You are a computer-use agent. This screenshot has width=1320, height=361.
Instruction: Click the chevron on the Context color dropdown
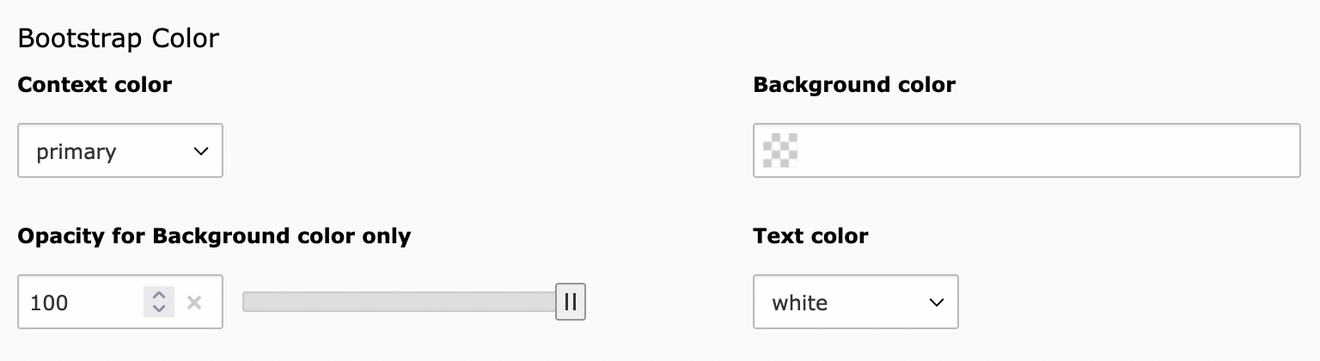pos(200,152)
